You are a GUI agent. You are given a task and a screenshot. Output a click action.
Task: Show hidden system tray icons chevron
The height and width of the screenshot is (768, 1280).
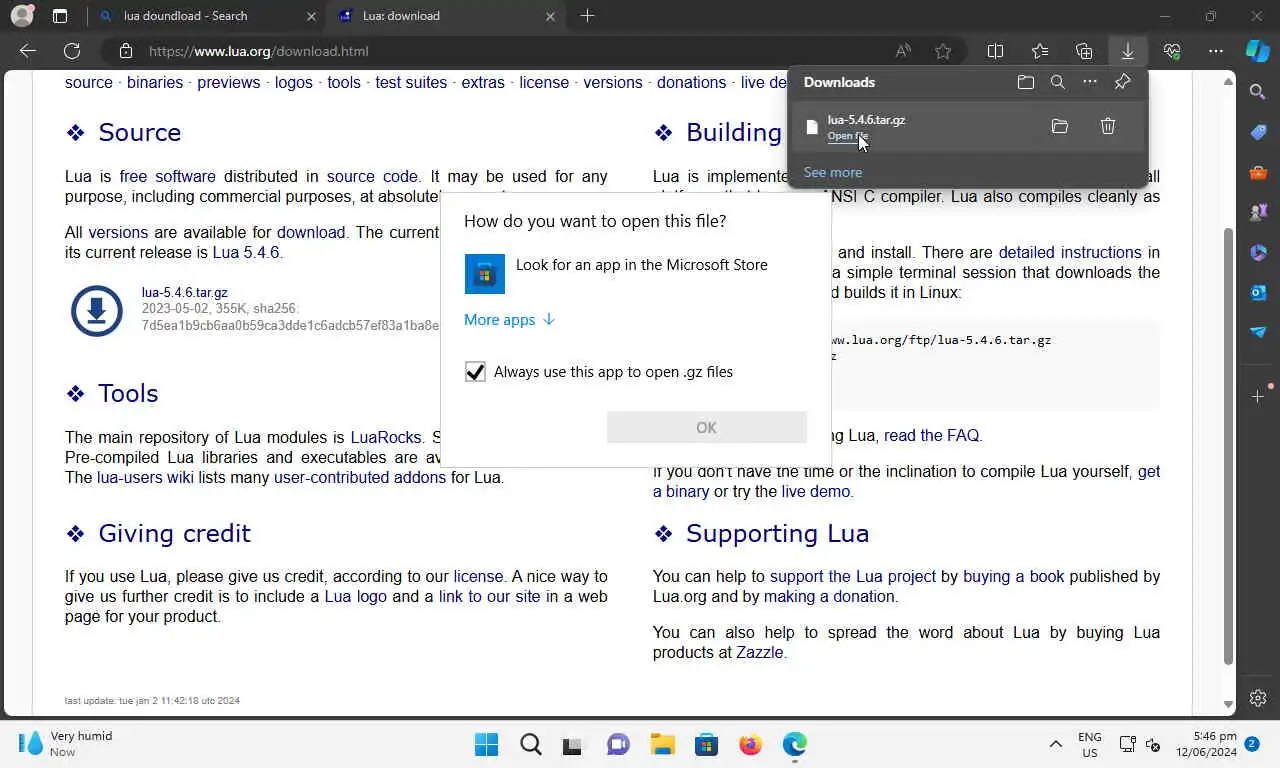pyautogui.click(x=1055, y=744)
